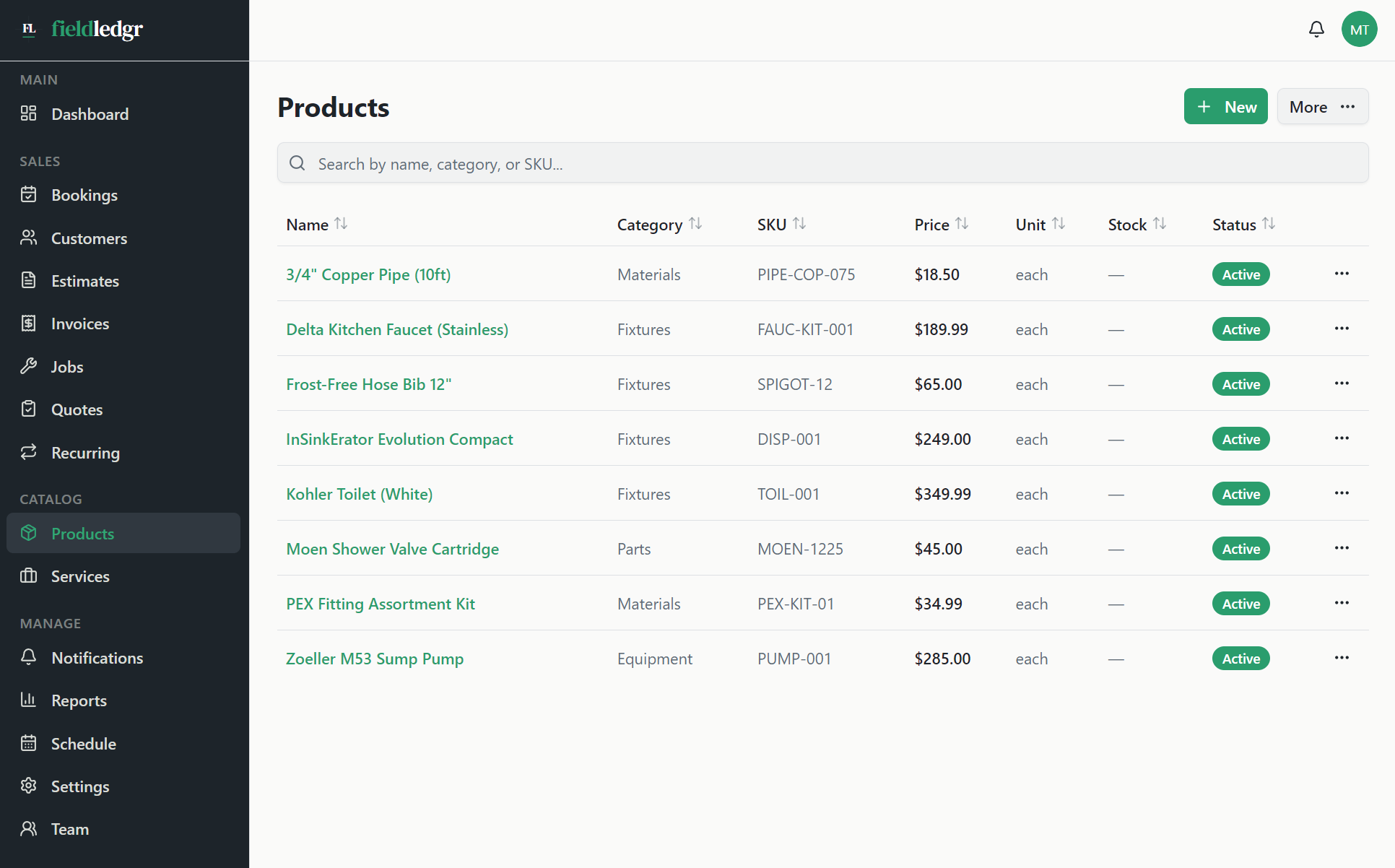This screenshot has width=1395, height=868.
Task: Click the Recurring arrows icon
Action: pyautogui.click(x=29, y=452)
